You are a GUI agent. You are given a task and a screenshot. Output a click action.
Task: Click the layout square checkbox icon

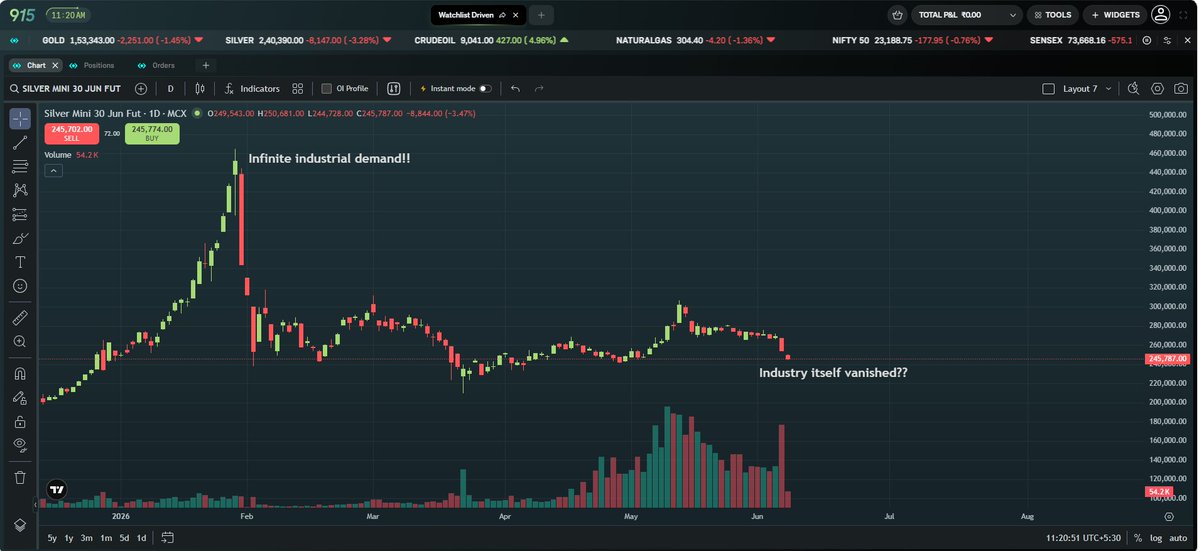[x=1048, y=89]
